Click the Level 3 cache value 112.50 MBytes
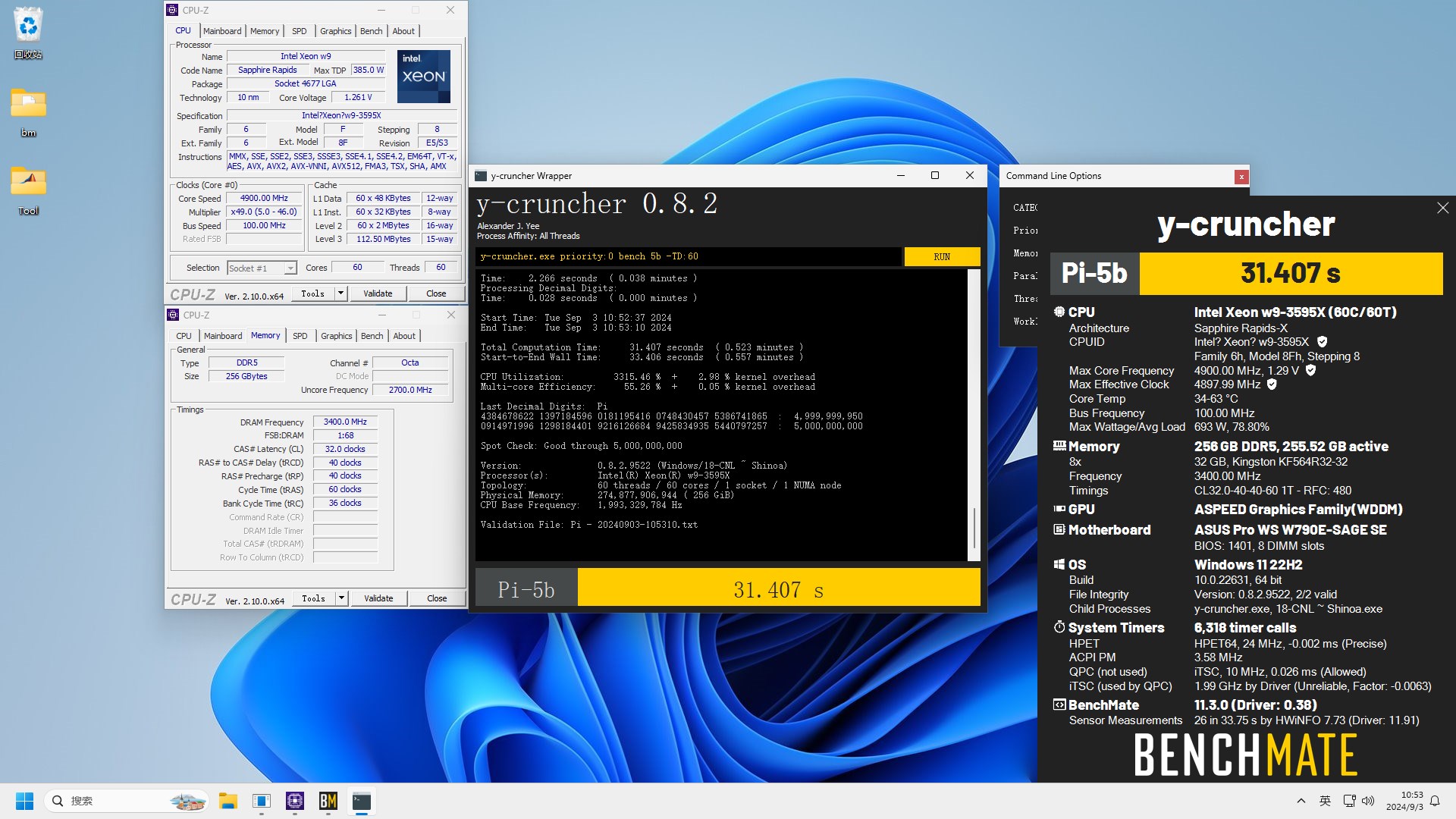This screenshot has width=1456, height=819. (383, 240)
